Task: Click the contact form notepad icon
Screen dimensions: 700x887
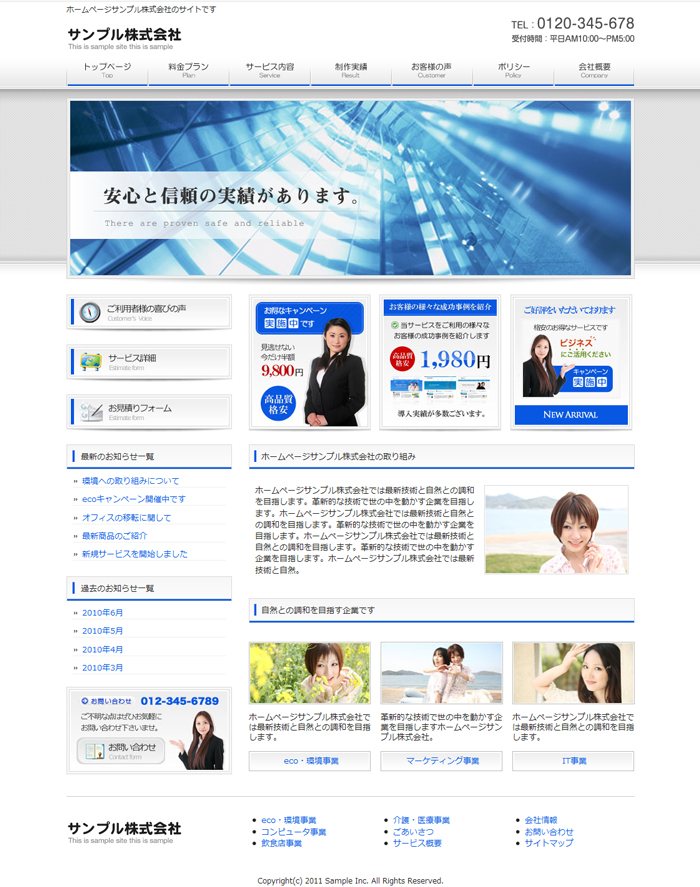Action: coord(92,750)
